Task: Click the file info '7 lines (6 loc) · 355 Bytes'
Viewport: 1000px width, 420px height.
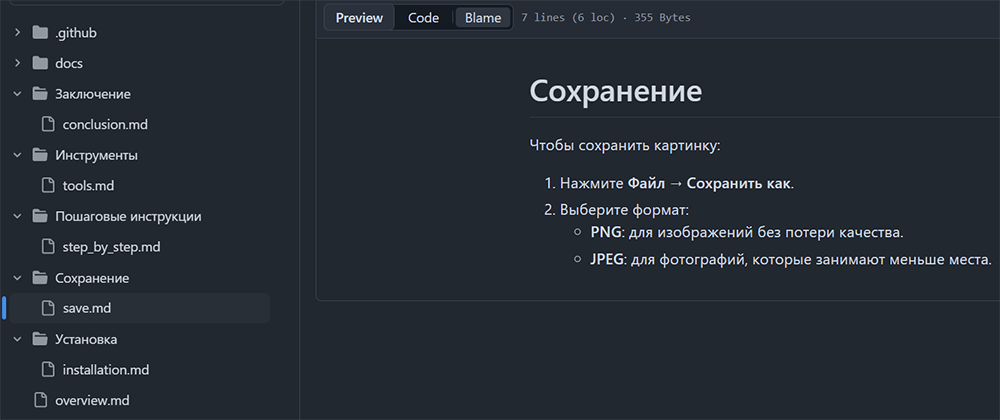Action: [606, 18]
